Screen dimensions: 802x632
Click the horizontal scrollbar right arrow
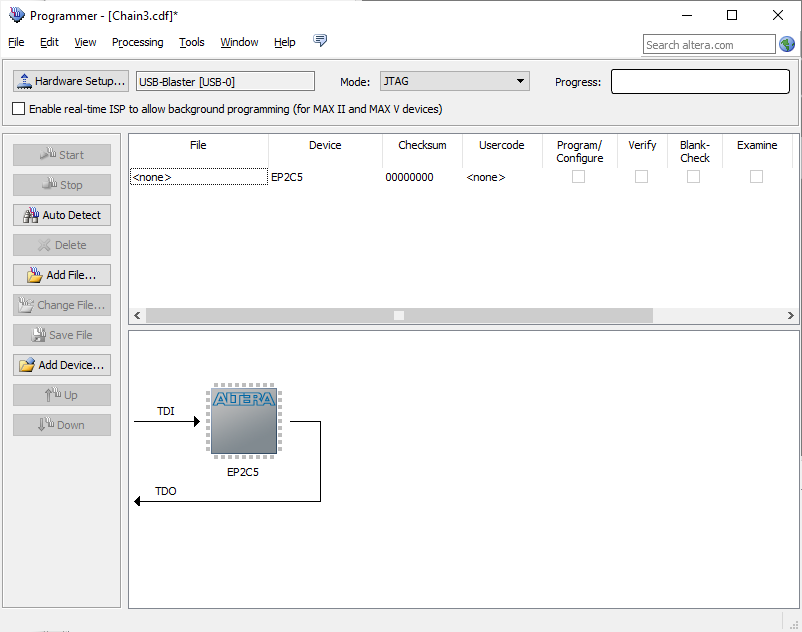click(x=791, y=315)
